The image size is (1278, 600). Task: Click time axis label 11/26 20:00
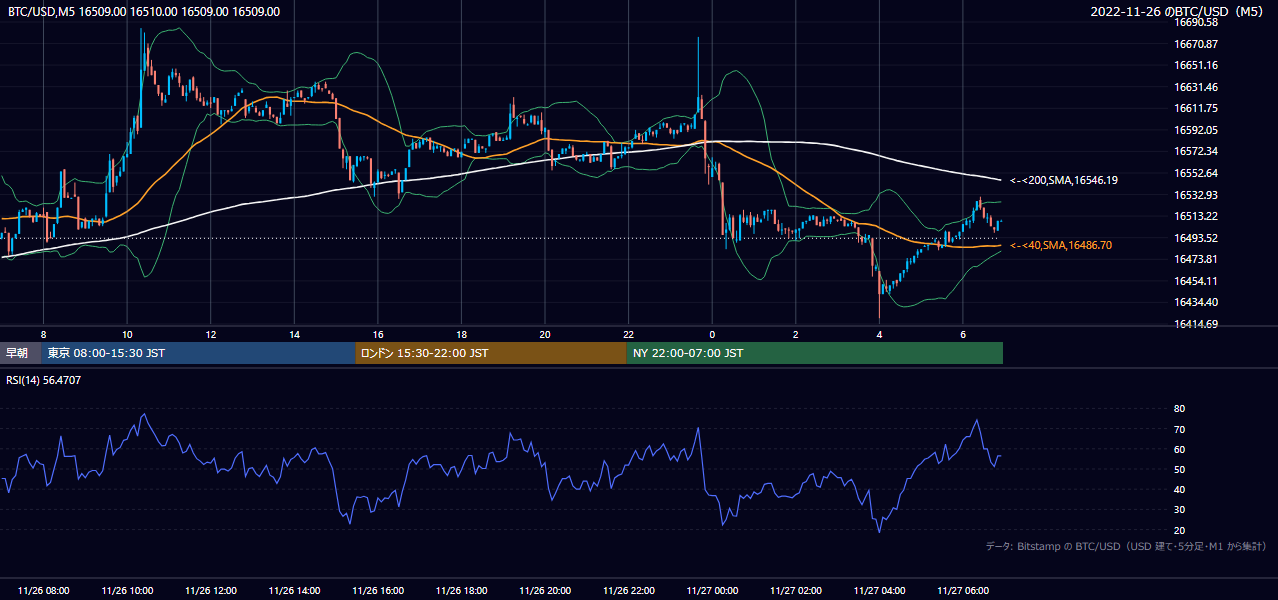pos(545,591)
